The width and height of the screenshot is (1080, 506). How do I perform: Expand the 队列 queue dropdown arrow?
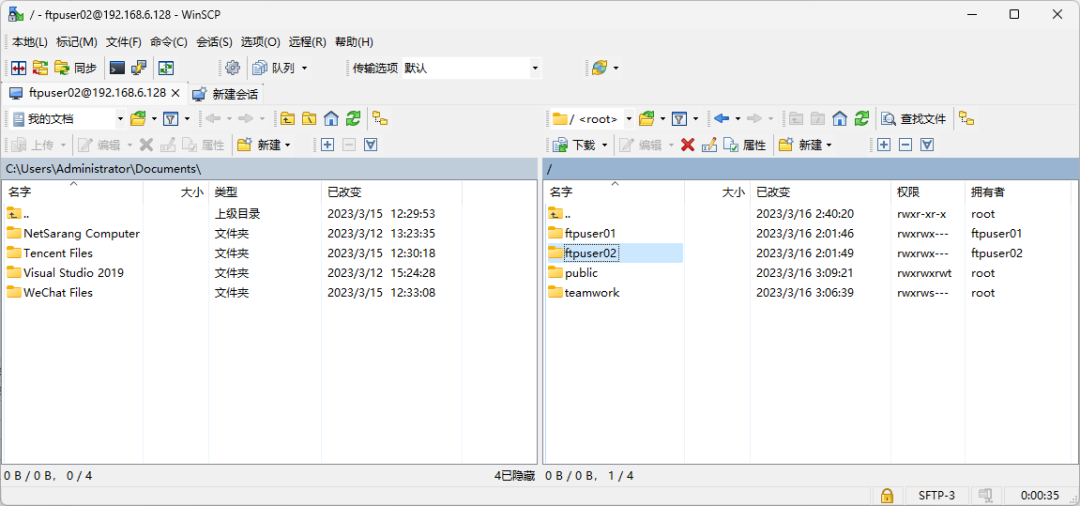pos(304,68)
